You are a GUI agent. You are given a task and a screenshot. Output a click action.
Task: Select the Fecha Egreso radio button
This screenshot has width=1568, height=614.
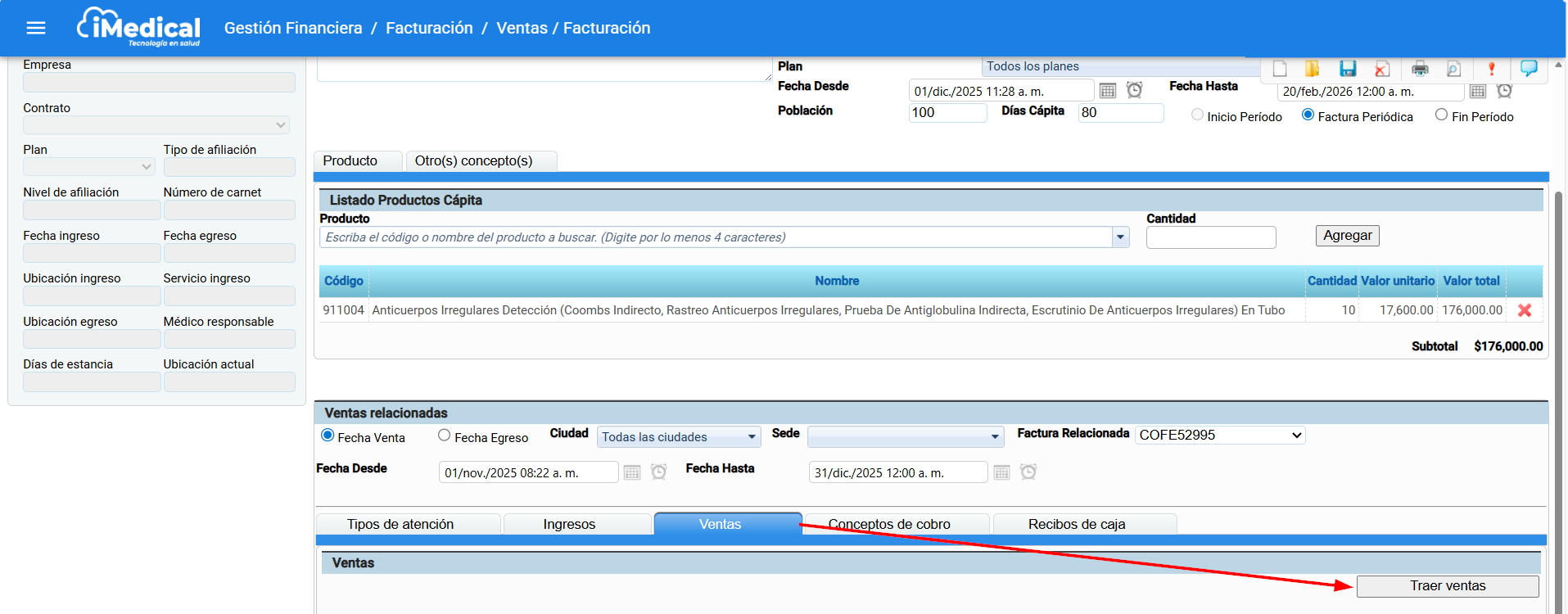tap(444, 436)
